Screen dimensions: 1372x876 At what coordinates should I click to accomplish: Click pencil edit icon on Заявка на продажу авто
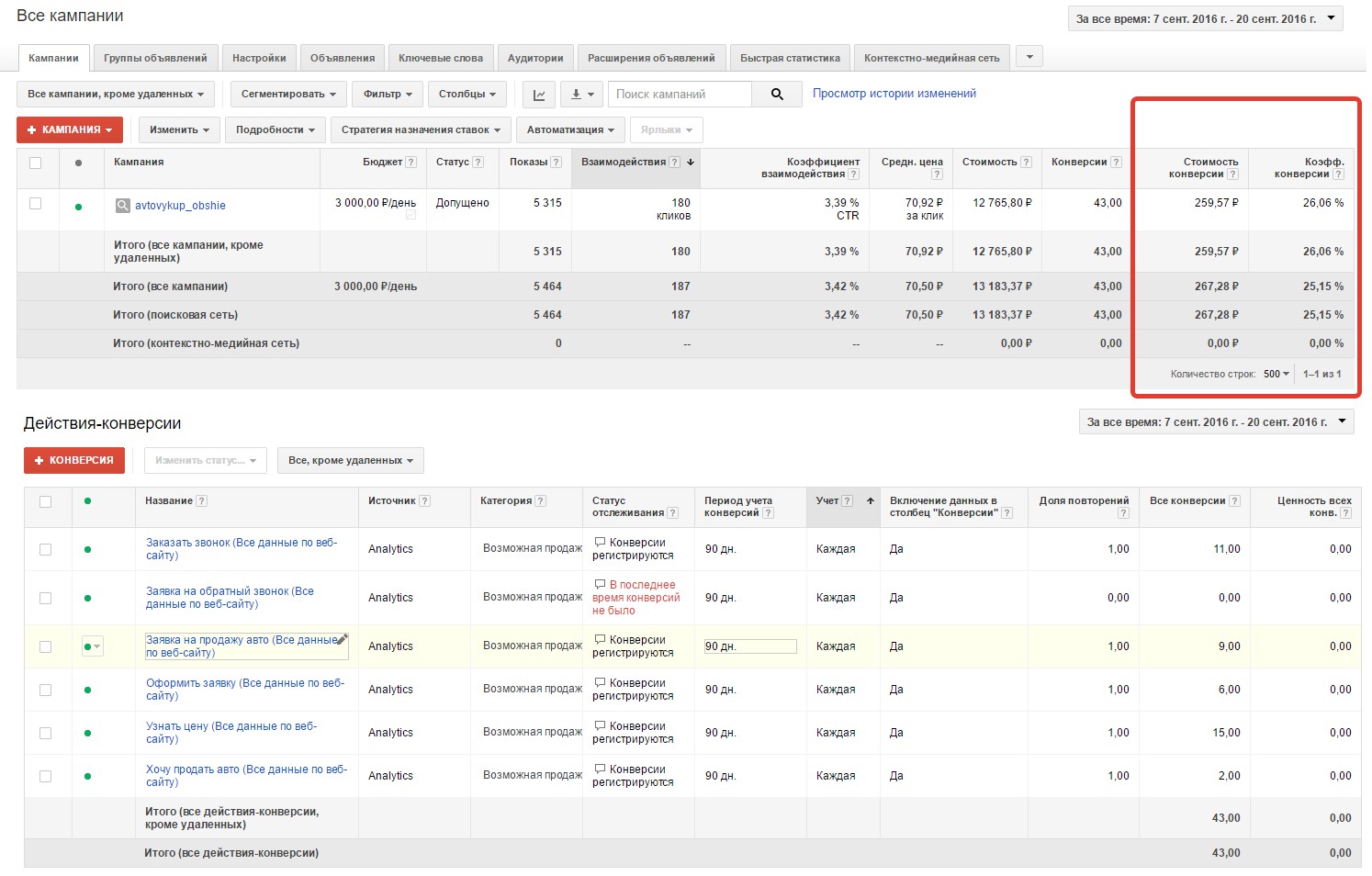pos(343,639)
